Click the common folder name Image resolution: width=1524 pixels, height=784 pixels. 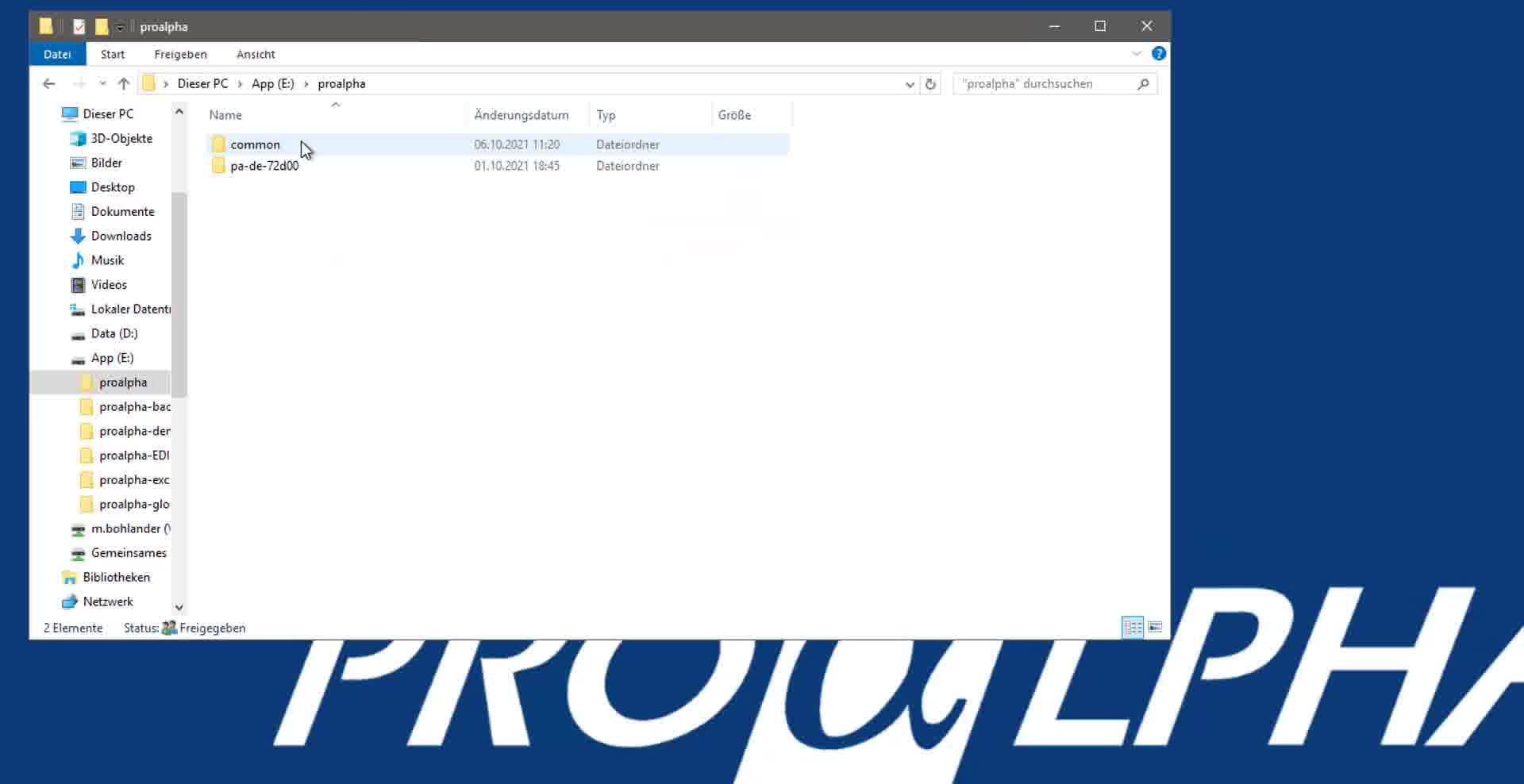coord(255,144)
